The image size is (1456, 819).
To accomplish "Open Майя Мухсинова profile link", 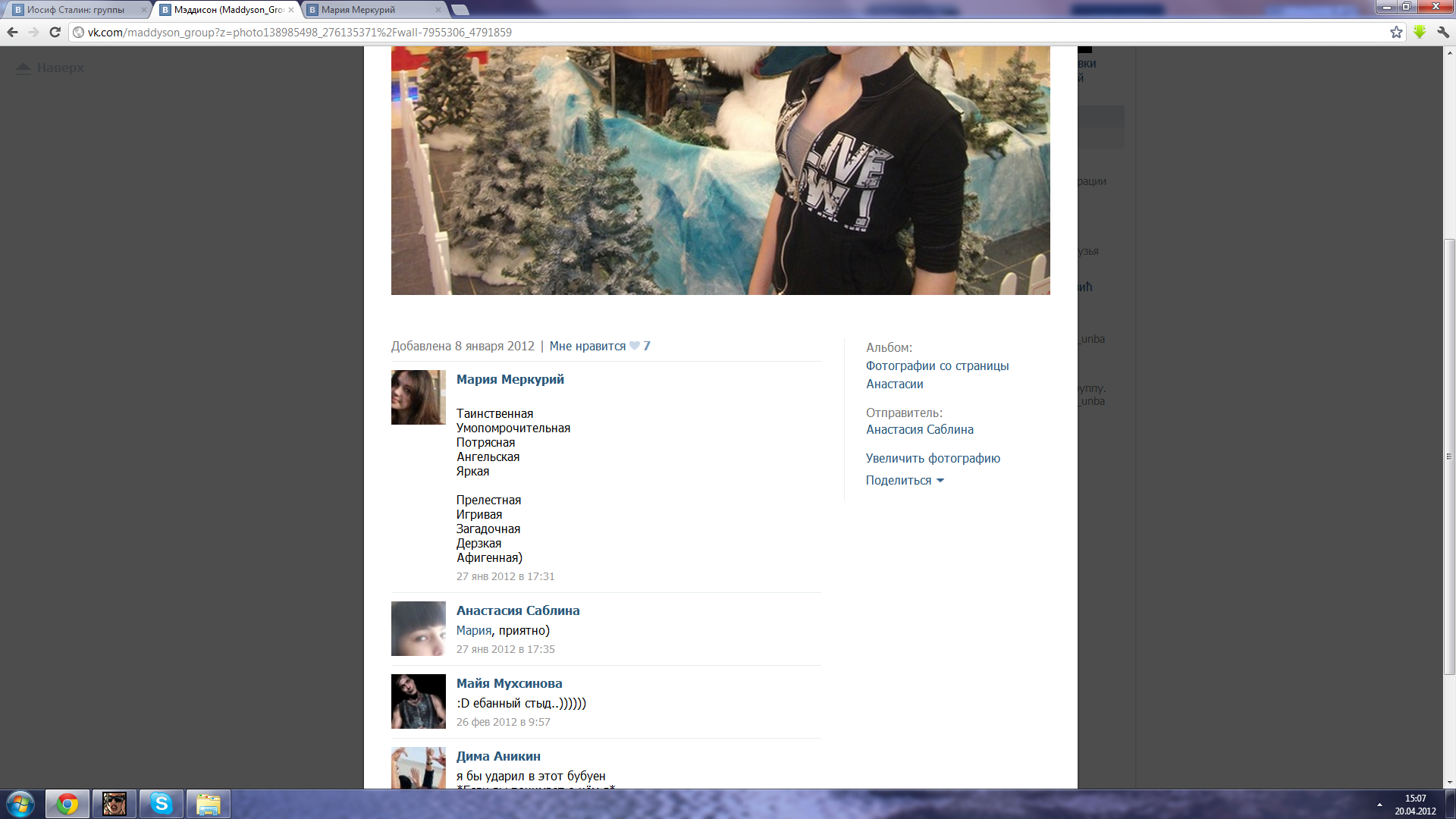I will 509,683.
